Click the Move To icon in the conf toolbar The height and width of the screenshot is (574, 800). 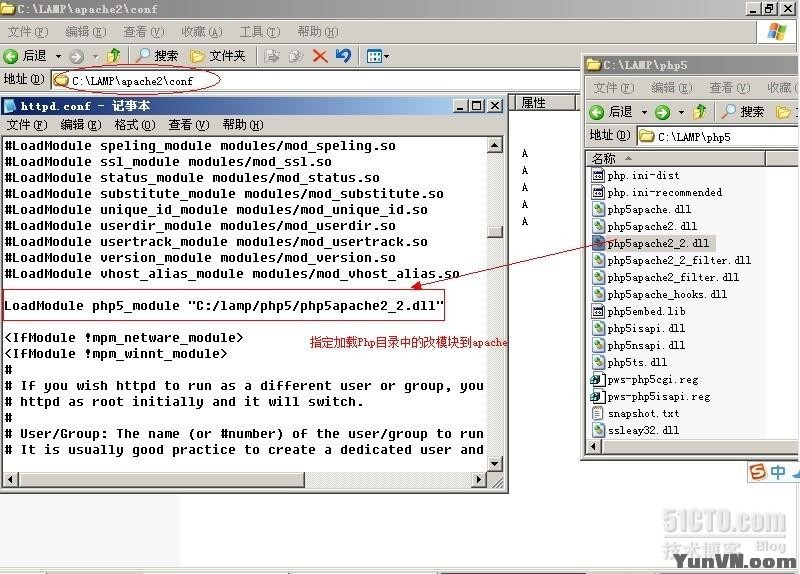[x=272, y=56]
